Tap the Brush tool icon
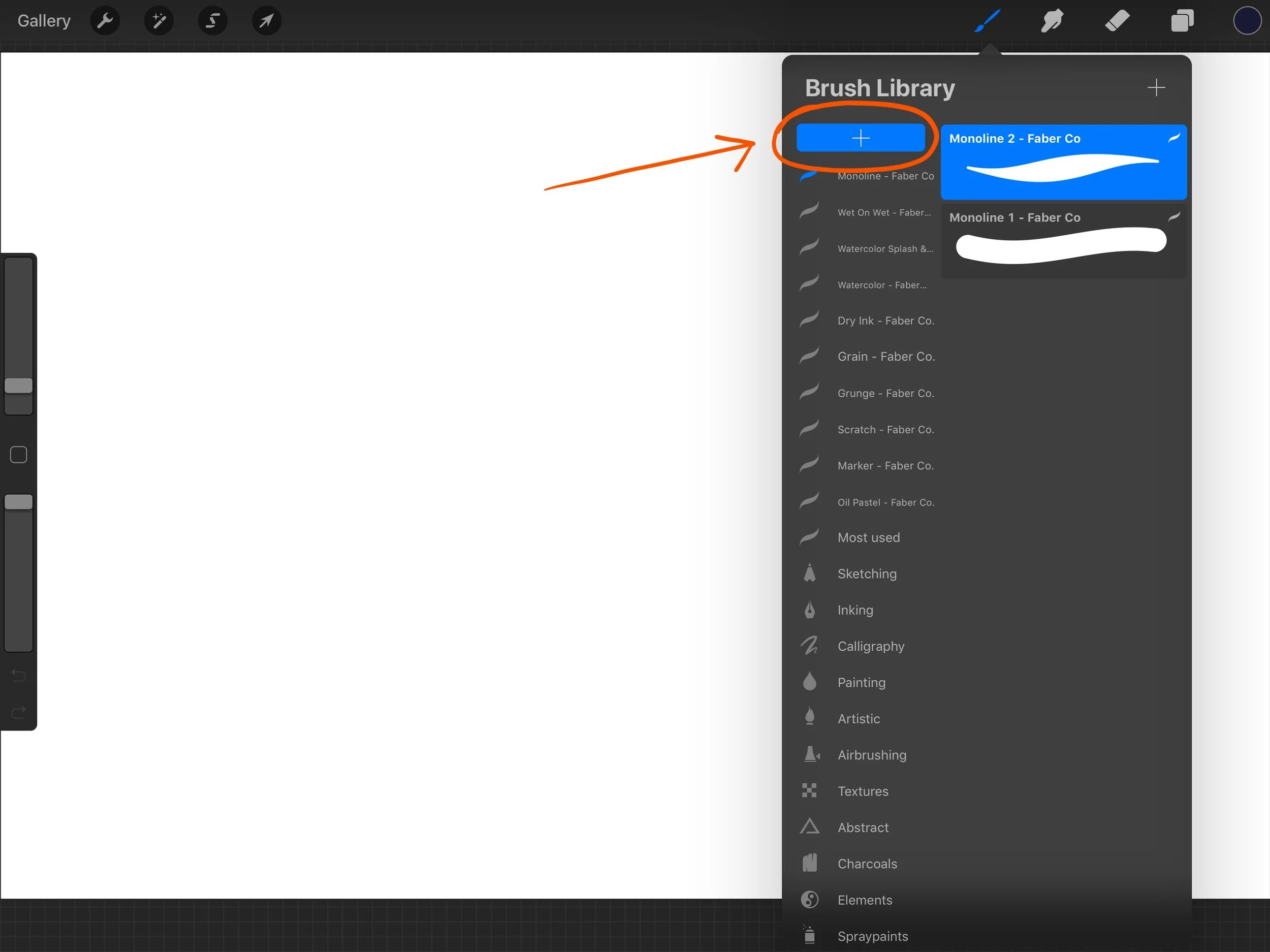Viewport: 1270px width, 952px height. point(987,21)
